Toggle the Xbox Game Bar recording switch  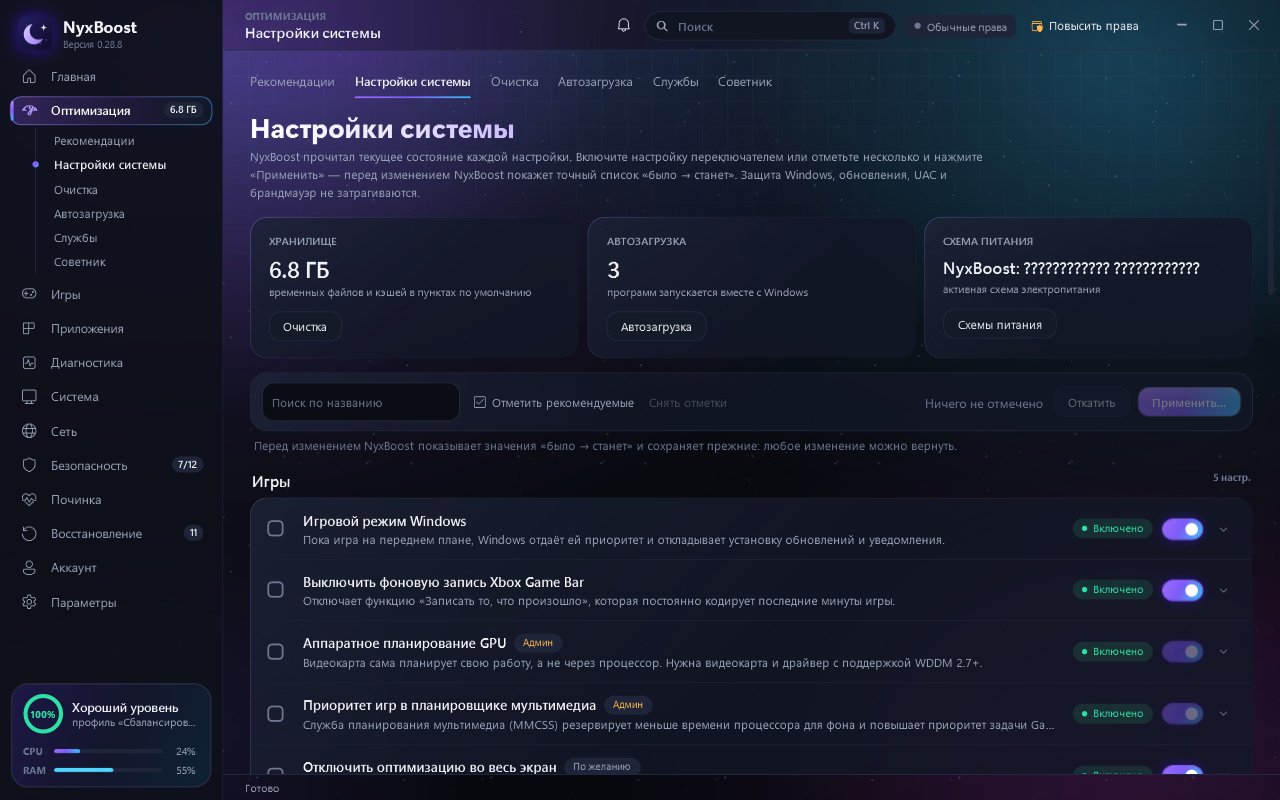coord(1182,590)
